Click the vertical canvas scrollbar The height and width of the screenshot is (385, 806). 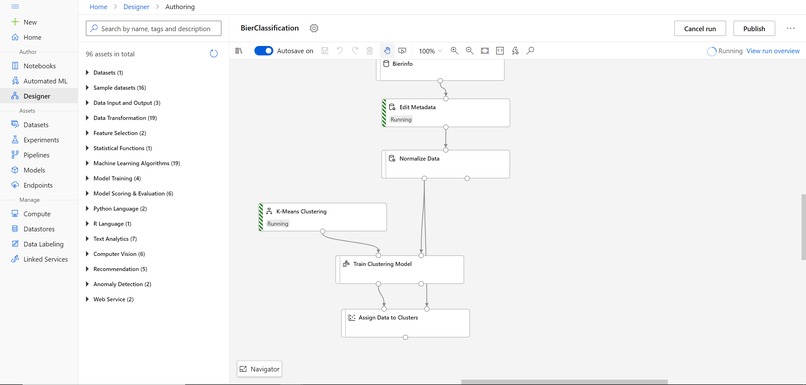[803, 227]
